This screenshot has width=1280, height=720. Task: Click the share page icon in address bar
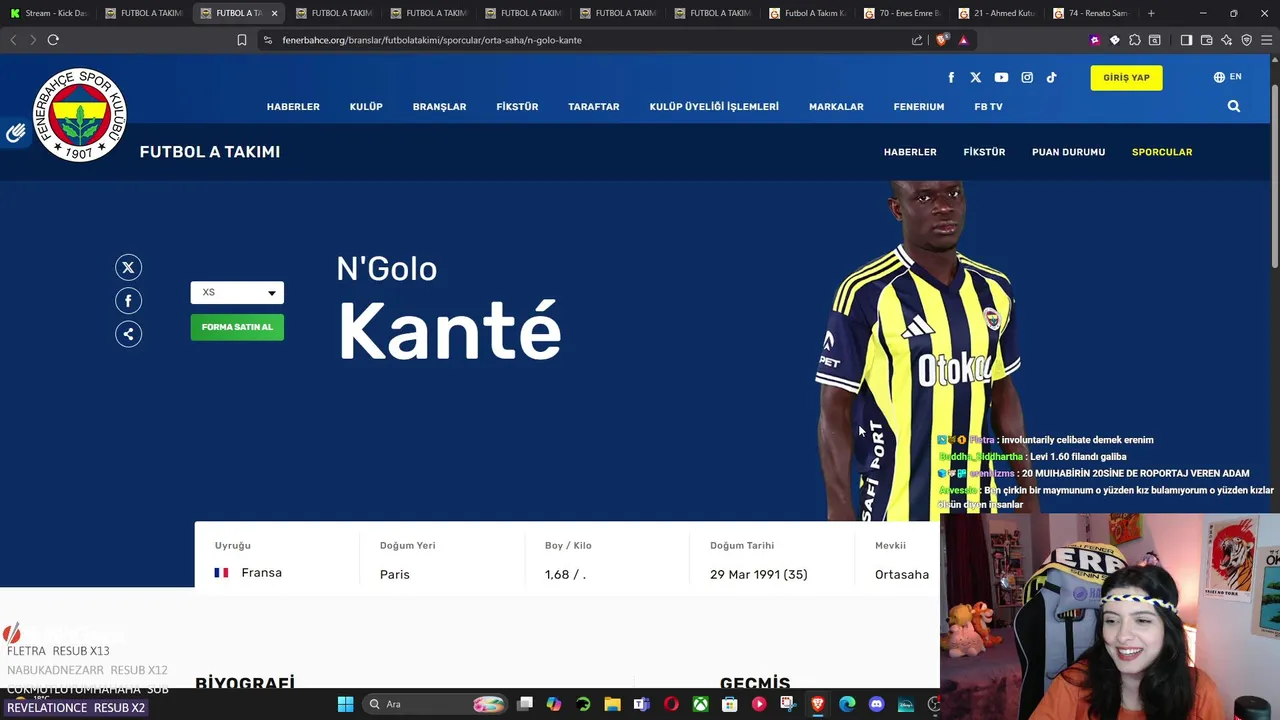click(917, 40)
